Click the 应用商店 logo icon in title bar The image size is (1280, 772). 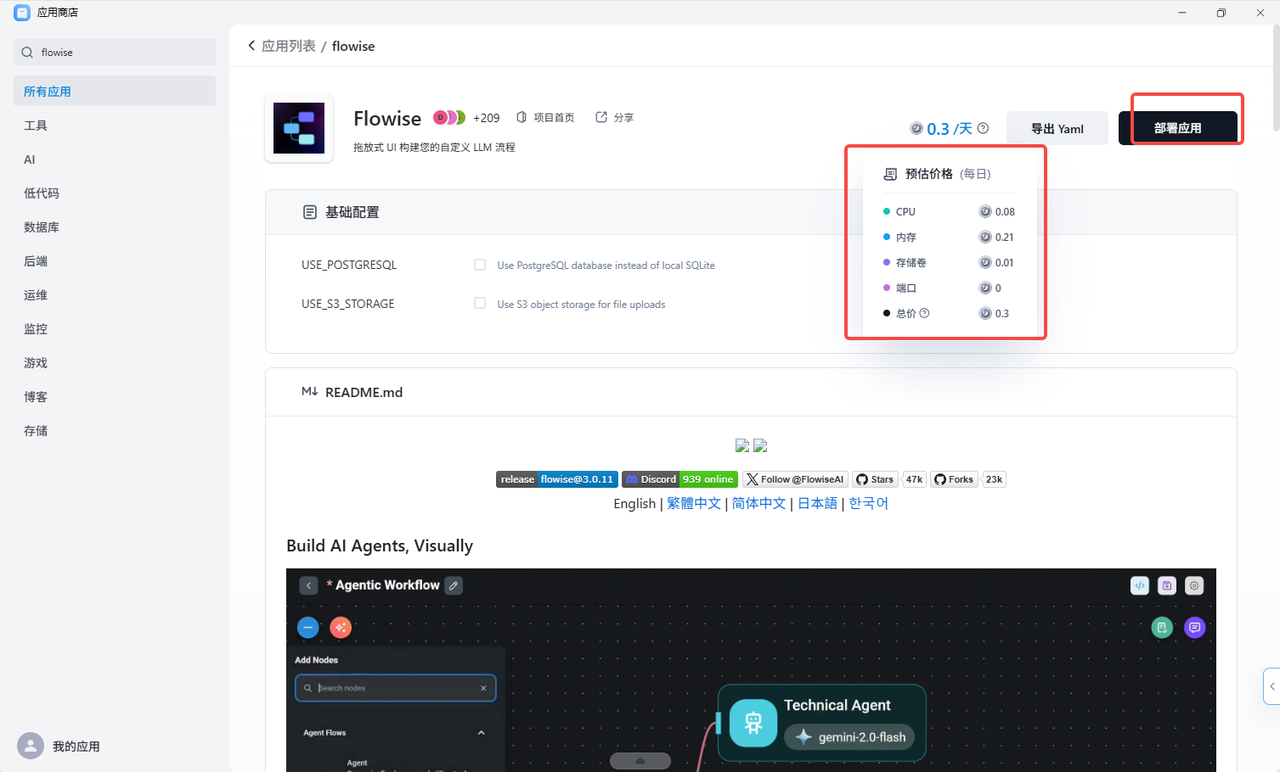(22, 13)
